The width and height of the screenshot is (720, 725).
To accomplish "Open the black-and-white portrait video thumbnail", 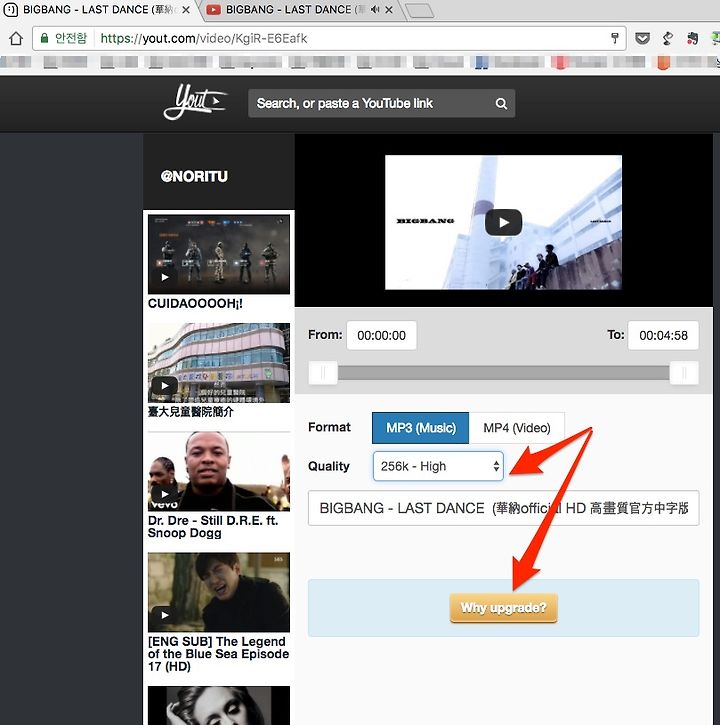I will [x=219, y=706].
